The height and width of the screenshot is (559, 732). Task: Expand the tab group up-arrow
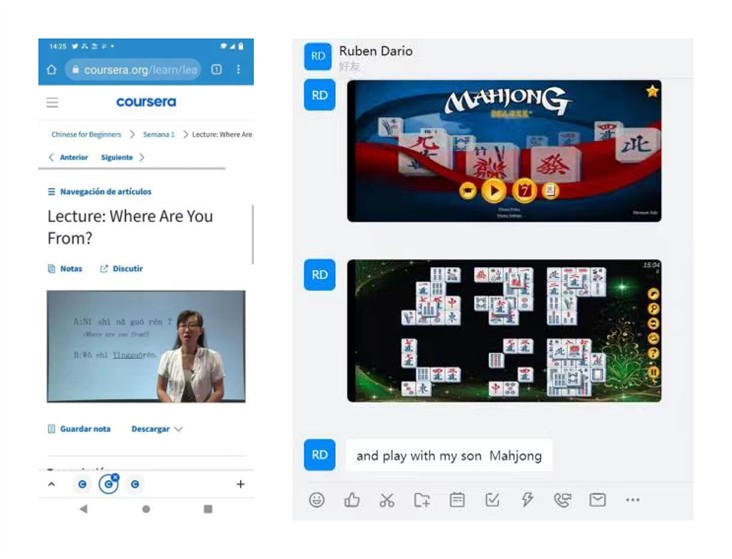(51, 484)
